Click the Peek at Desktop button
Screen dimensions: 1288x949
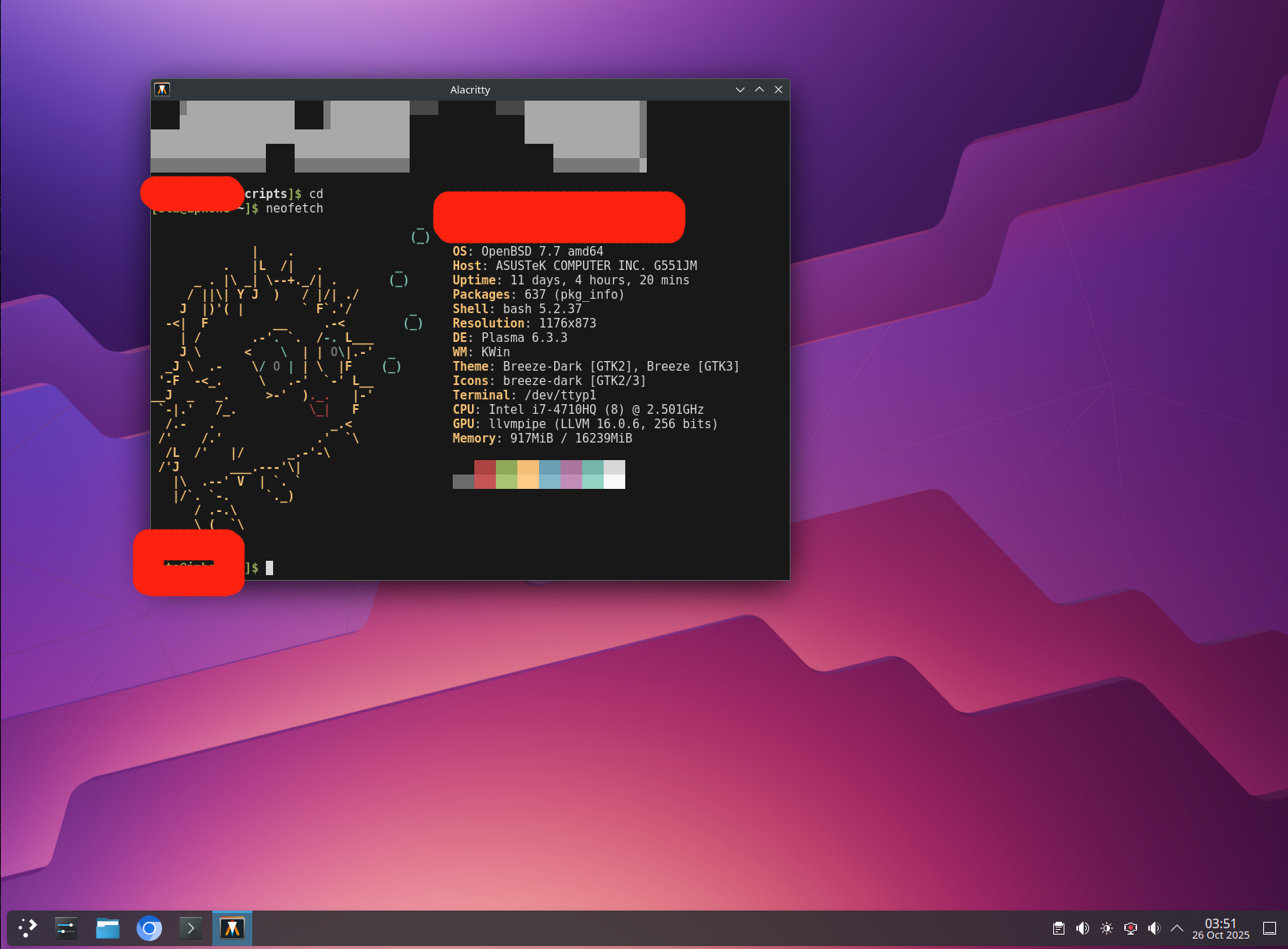pos(1270,928)
